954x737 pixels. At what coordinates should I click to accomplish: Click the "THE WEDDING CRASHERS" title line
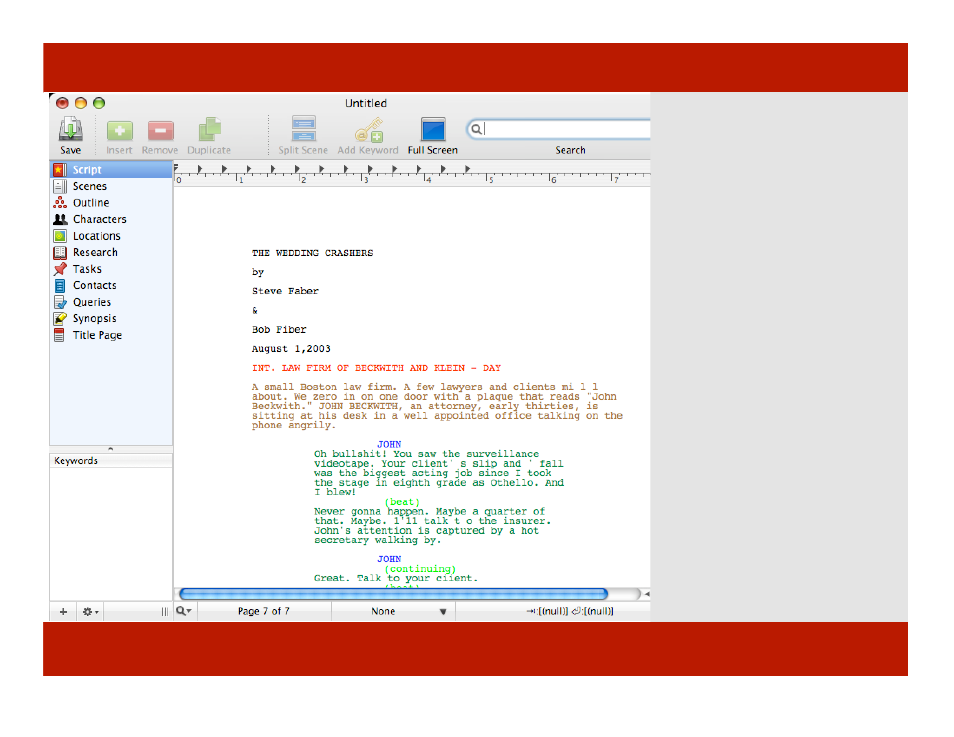pyautogui.click(x=312, y=253)
